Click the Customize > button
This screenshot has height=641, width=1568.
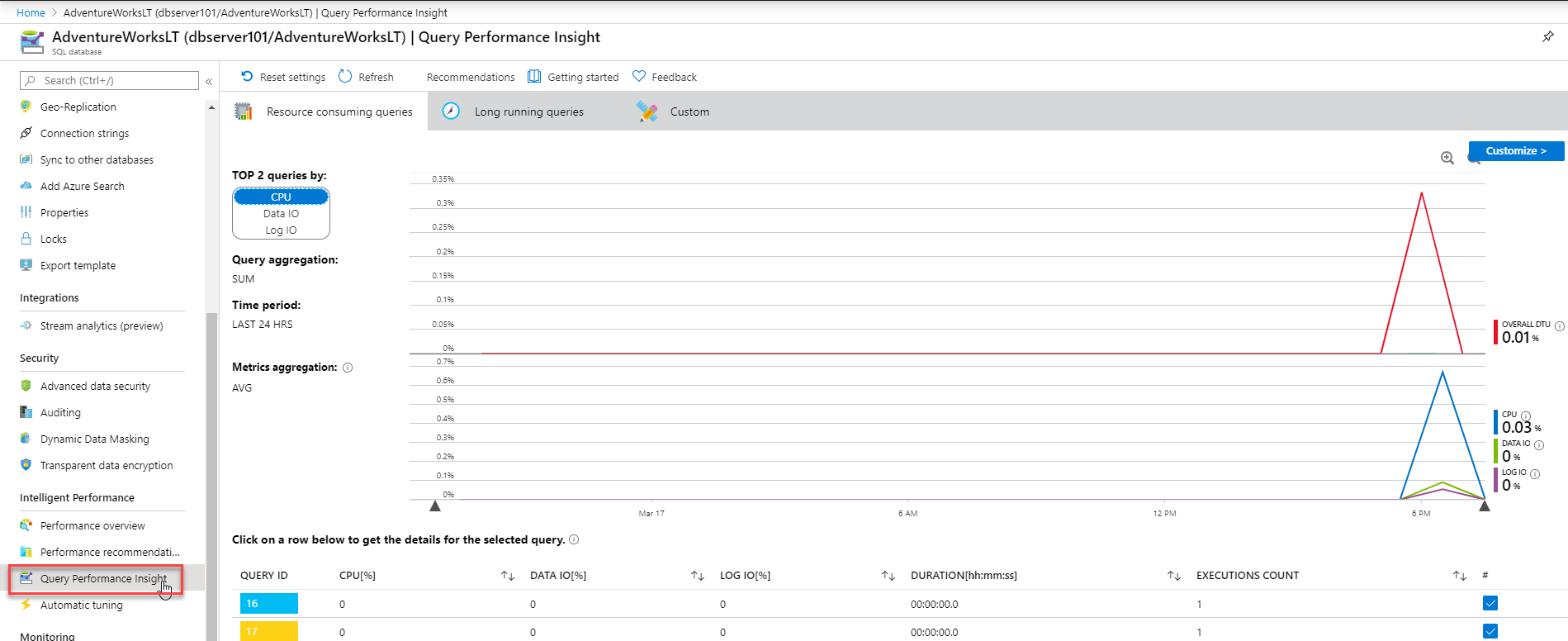(x=1516, y=150)
